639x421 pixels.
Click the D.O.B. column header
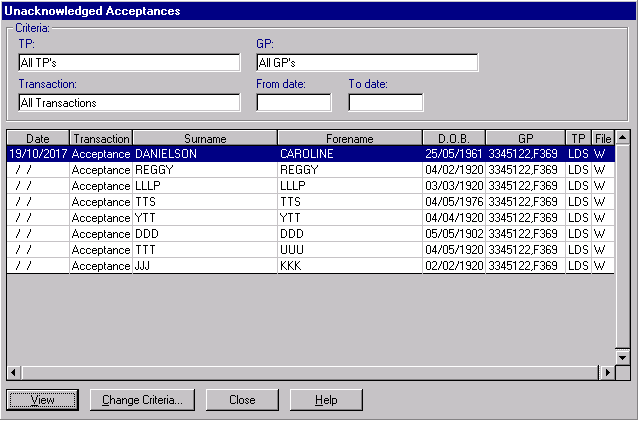(x=453, y=138)
